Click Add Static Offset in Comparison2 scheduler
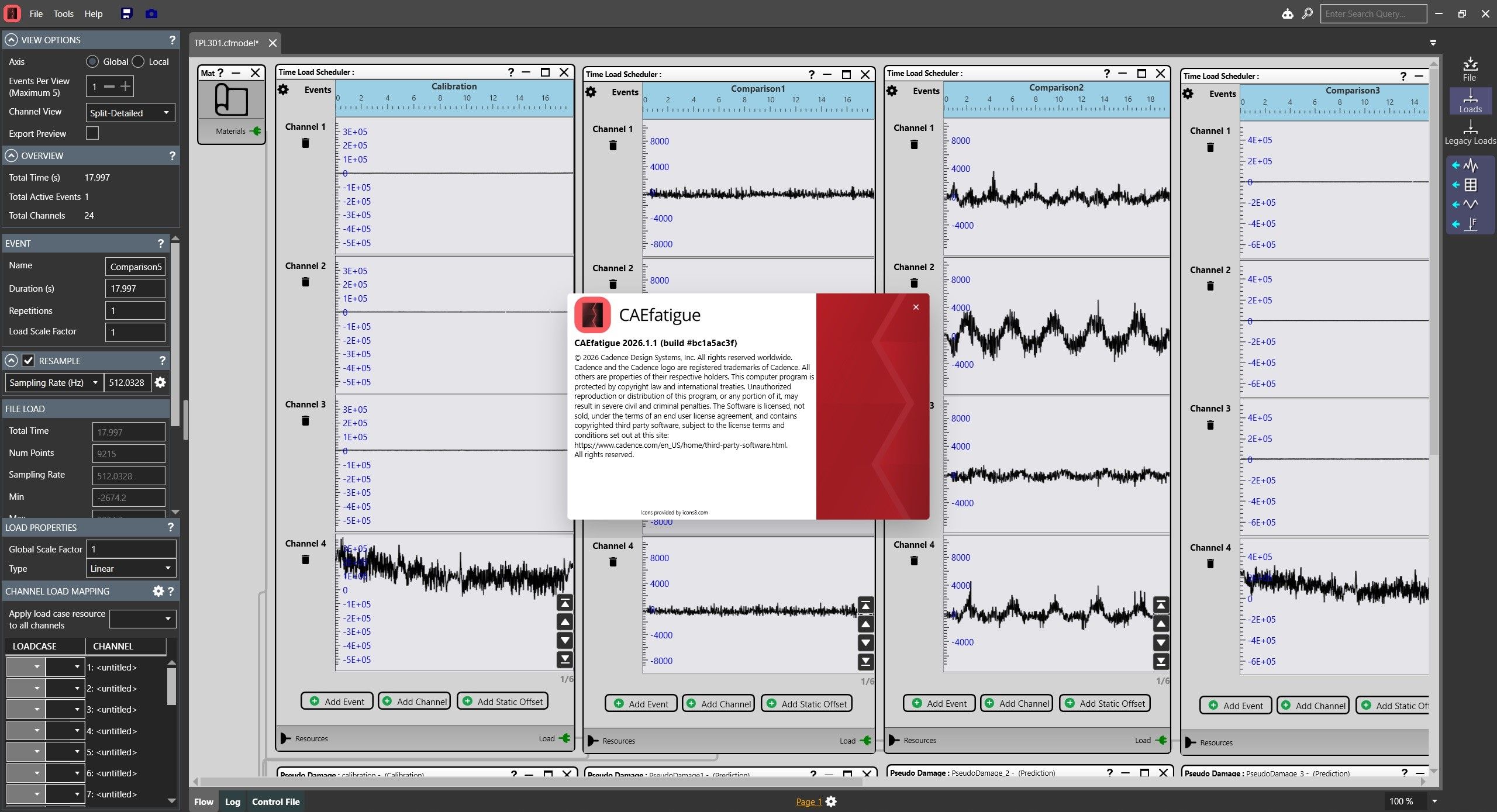This screenshot has height=812, width=1497. pos(1105,703)
